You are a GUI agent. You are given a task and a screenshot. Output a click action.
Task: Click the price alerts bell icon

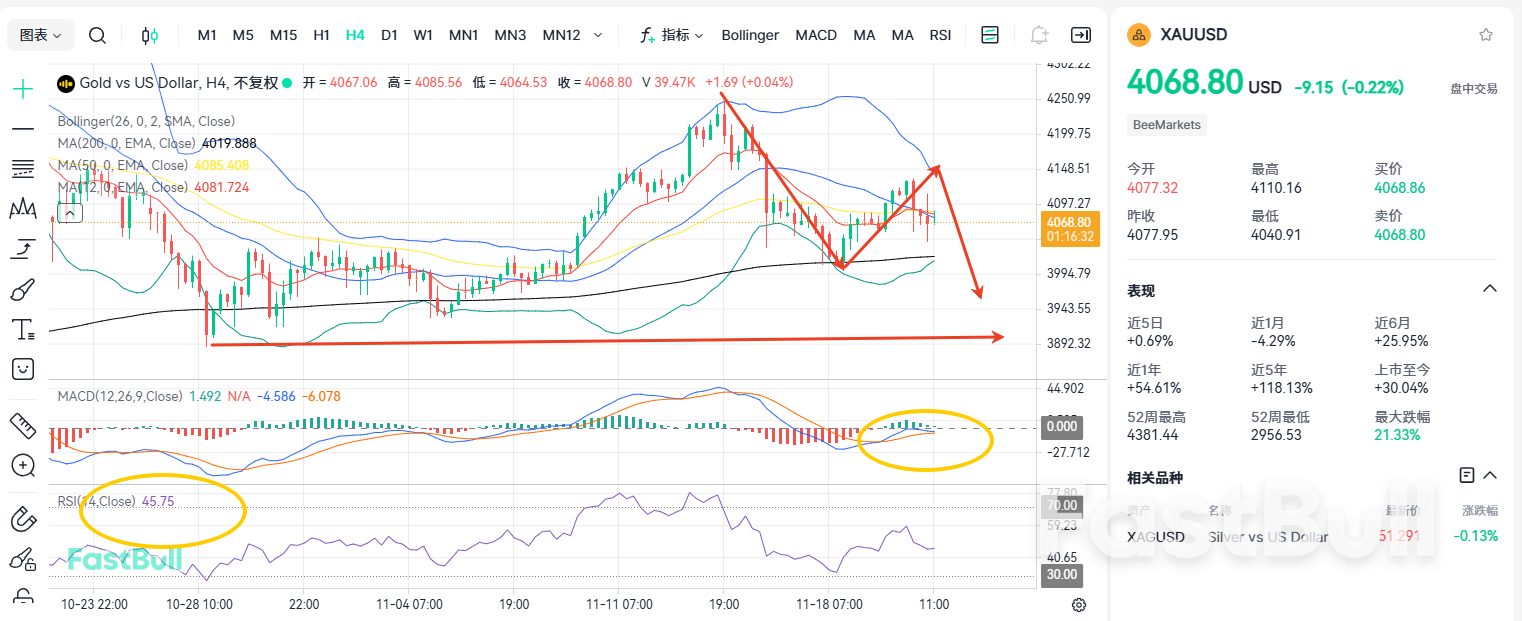pos(1039,34)
